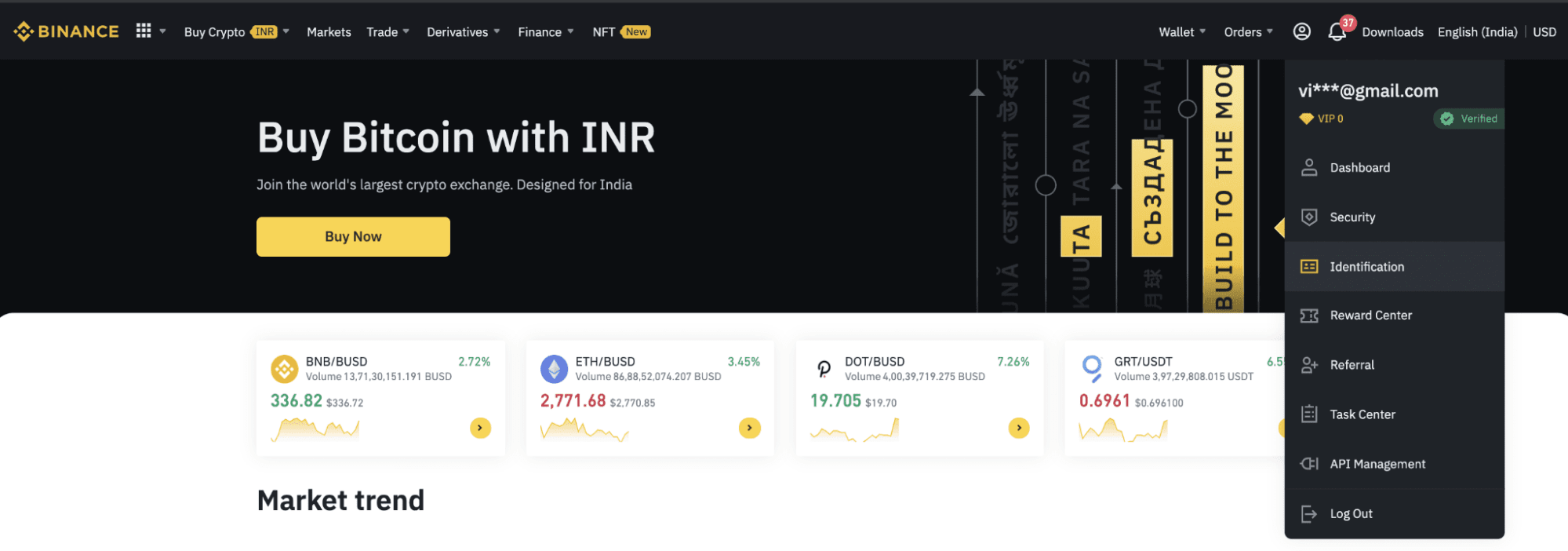This screenshot has height=551, width=1568.
Task: Click the 2,771.68 ETH price
Action: click(x=573, y=400)
